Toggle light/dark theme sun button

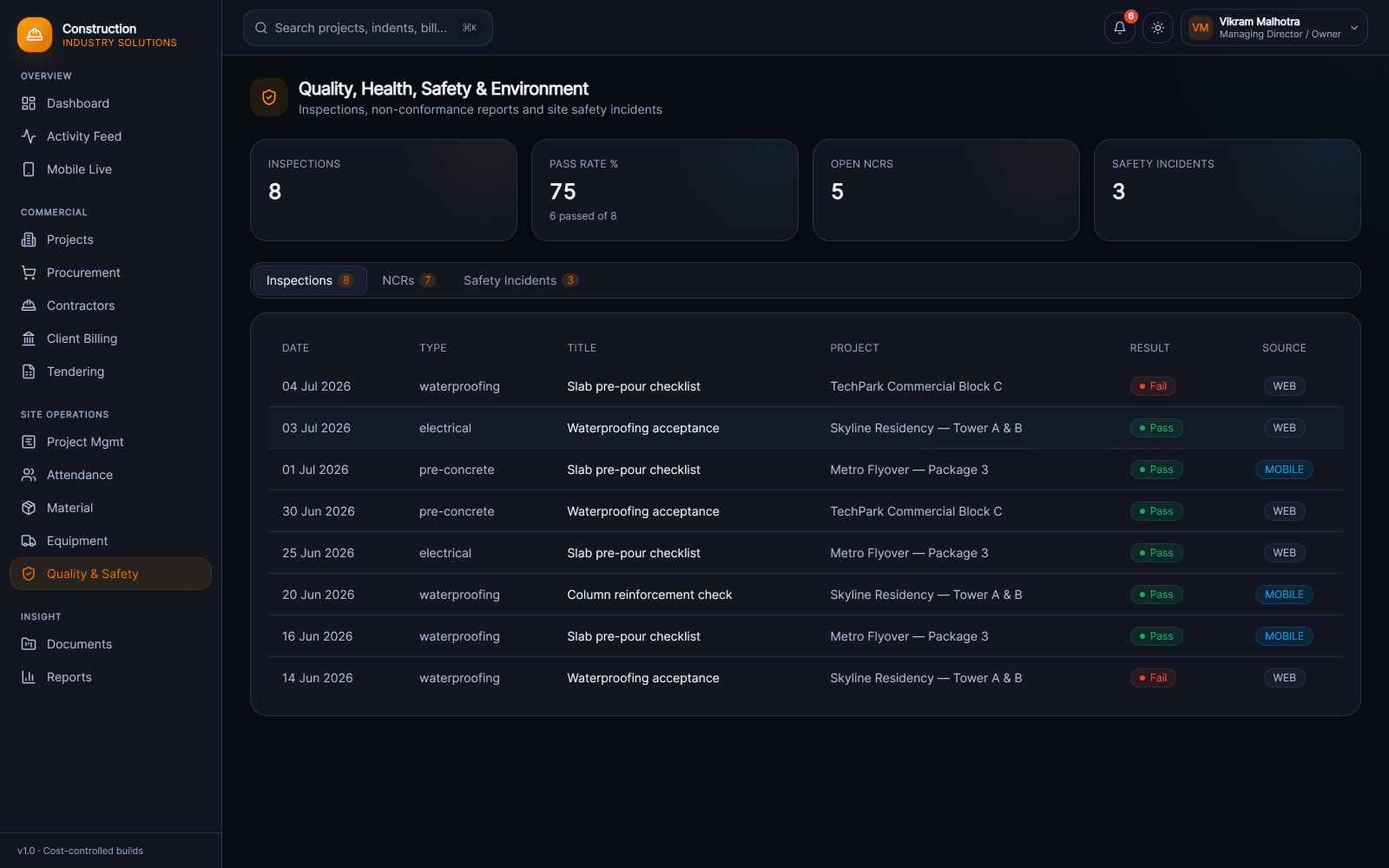1158,28
